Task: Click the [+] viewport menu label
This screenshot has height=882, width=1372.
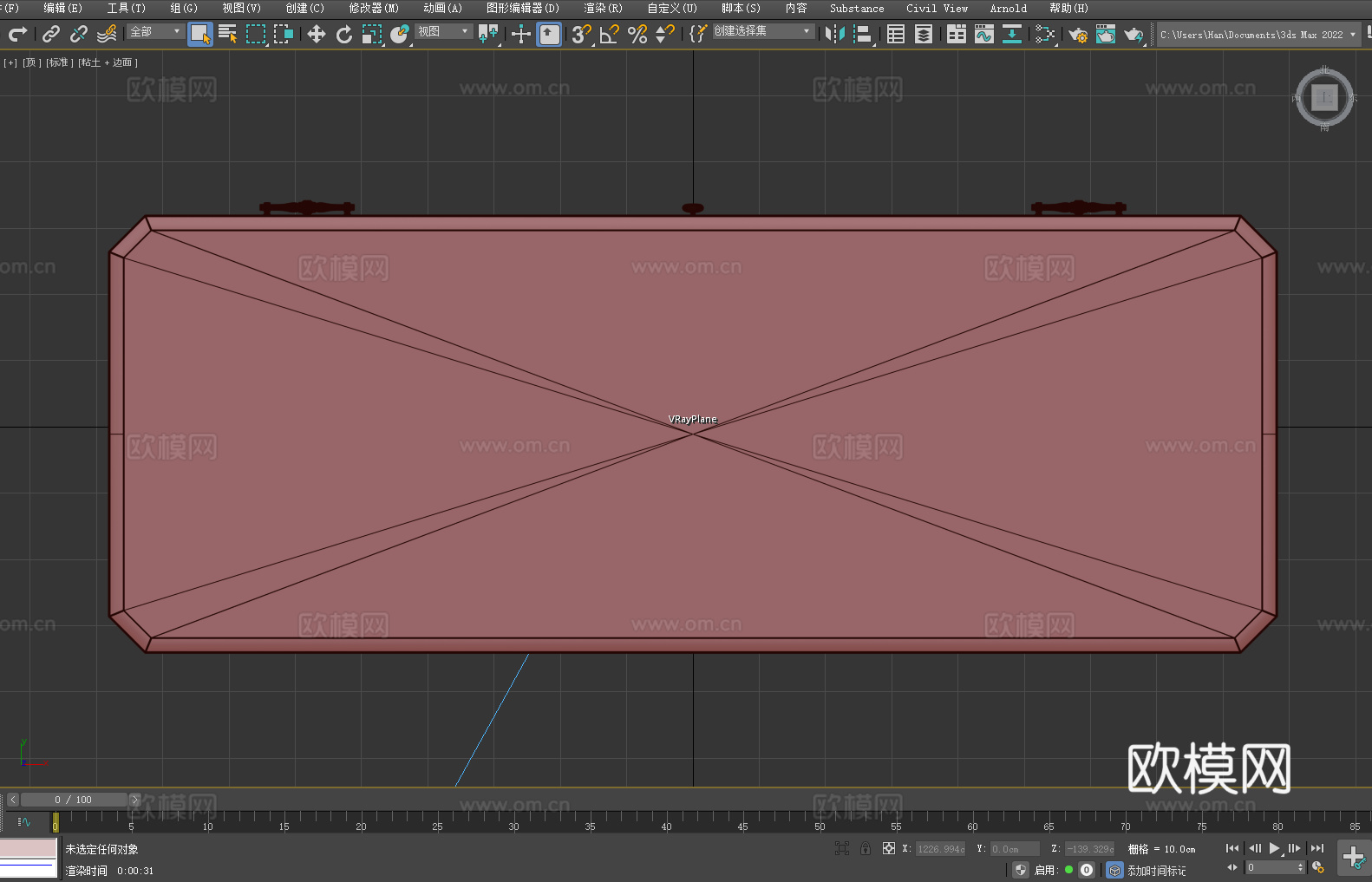Action: click(10, 62)
